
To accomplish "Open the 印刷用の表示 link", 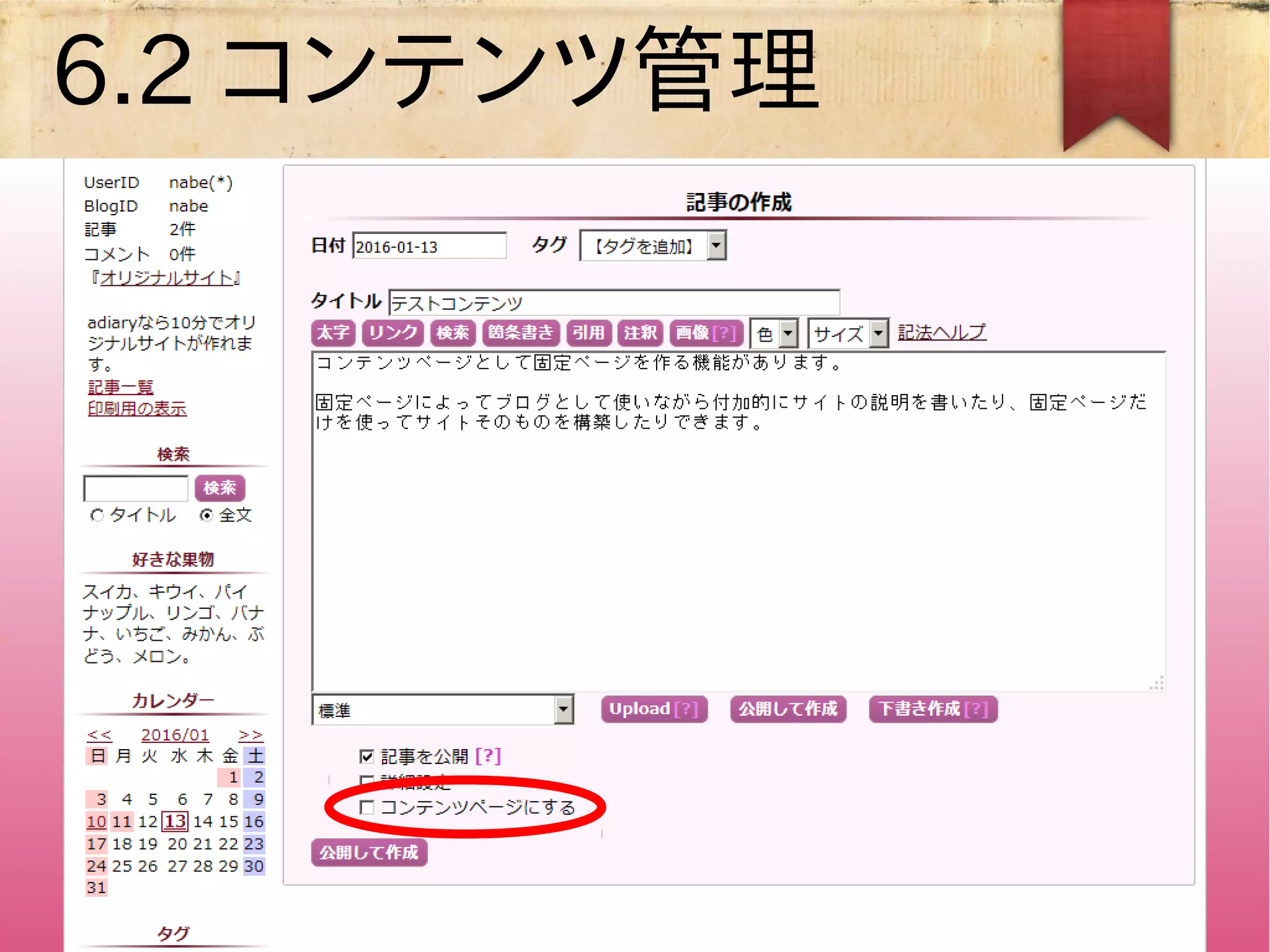I will click(137, 409).
